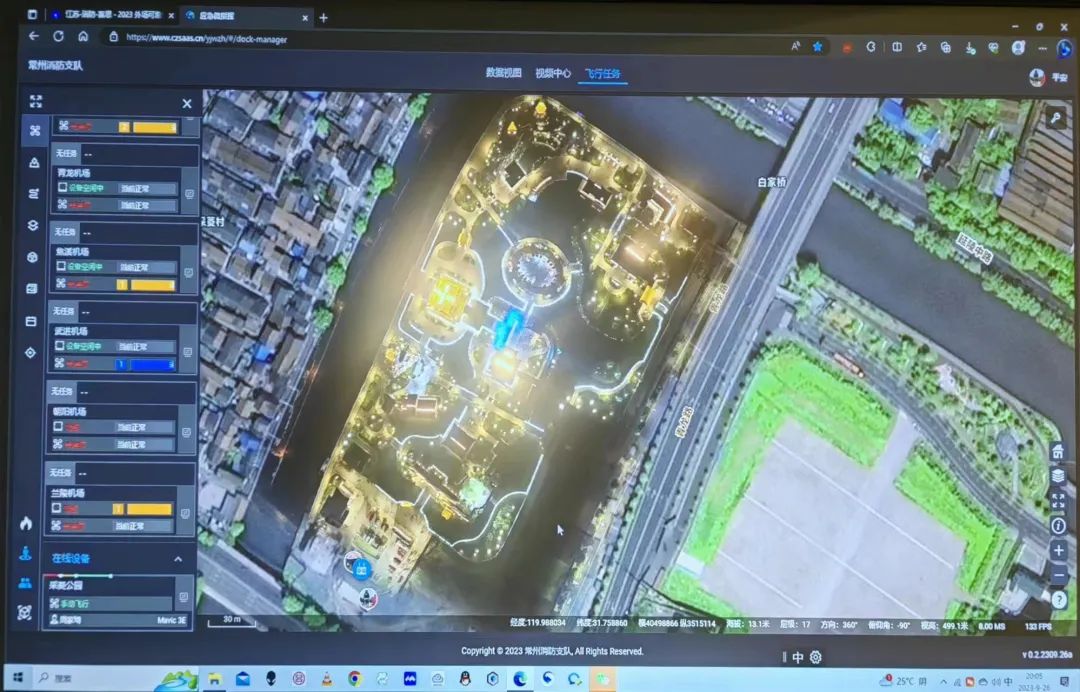1080x692 pixels.
Task: Switch to the 视频中心 tab
Action: (552, 73)
